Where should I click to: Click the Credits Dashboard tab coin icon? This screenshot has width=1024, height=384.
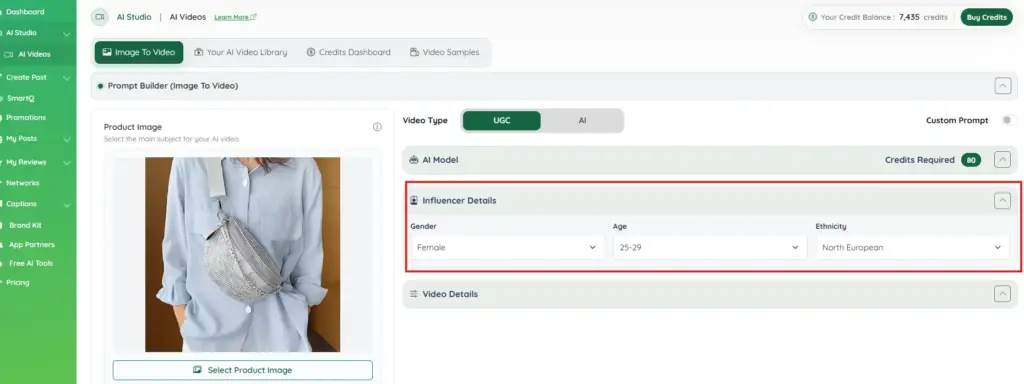click(311, 52)
